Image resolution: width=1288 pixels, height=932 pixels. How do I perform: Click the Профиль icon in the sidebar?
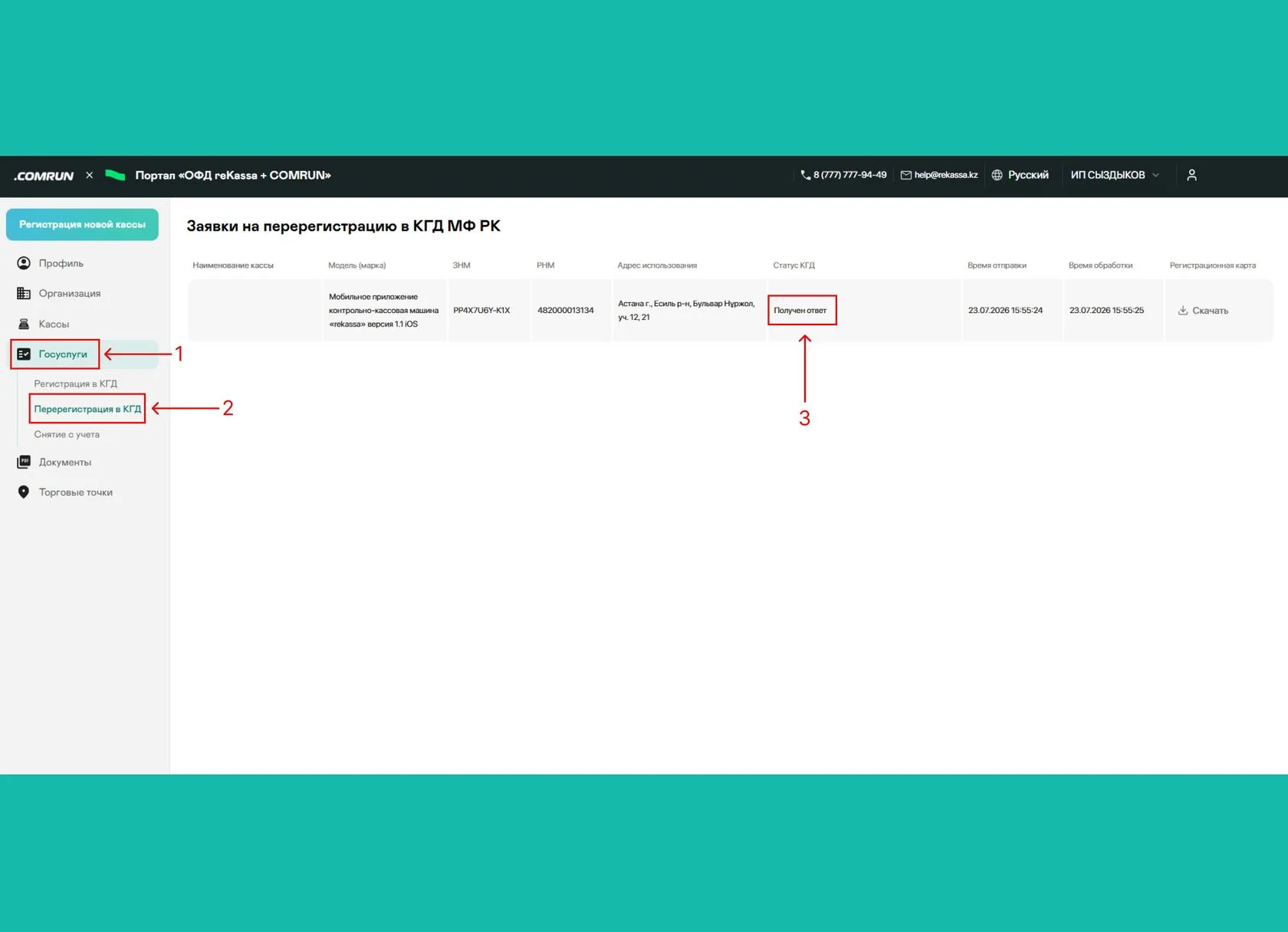point(24,263)
